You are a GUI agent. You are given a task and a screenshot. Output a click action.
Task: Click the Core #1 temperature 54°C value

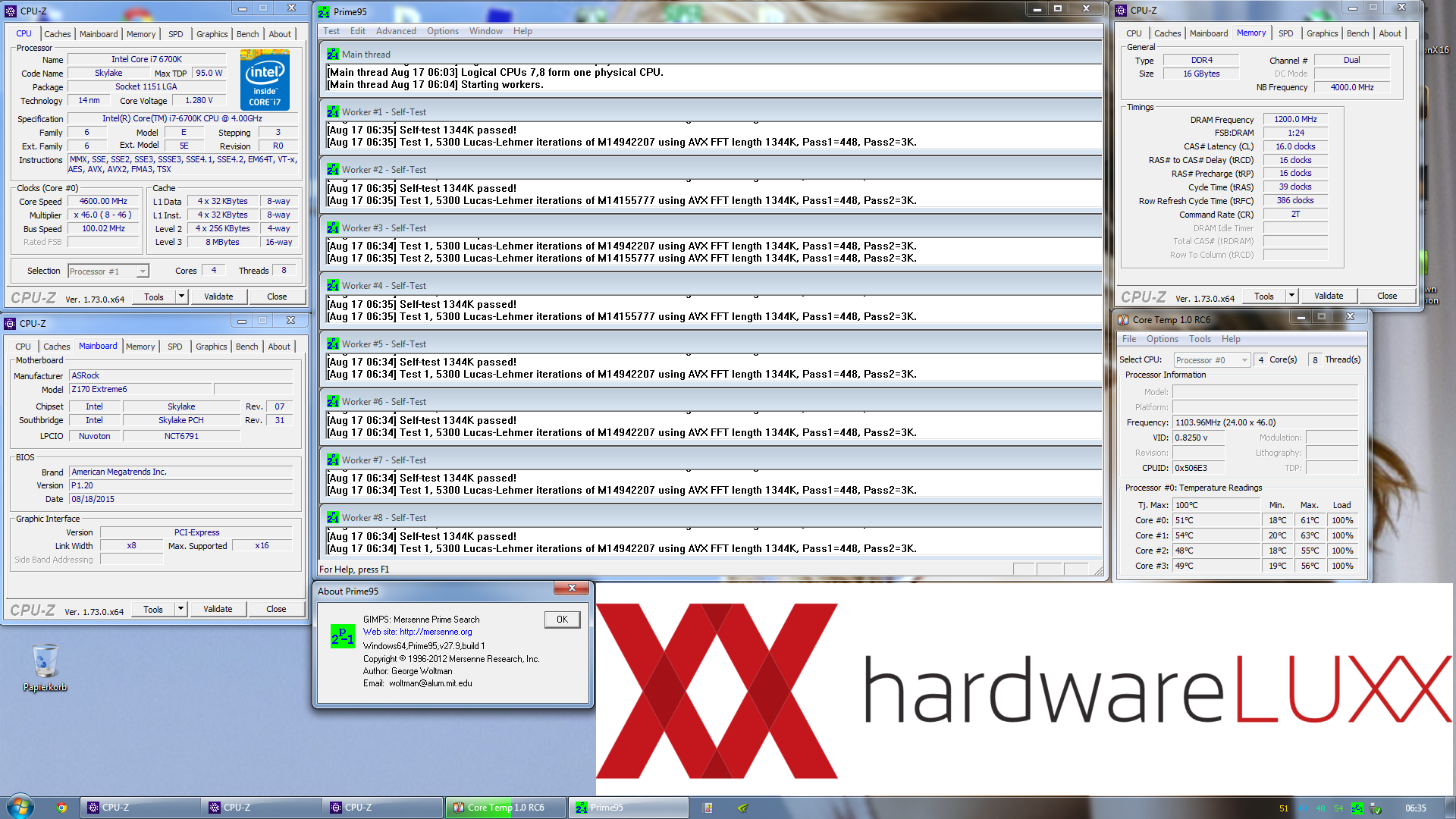point(1216,535)
